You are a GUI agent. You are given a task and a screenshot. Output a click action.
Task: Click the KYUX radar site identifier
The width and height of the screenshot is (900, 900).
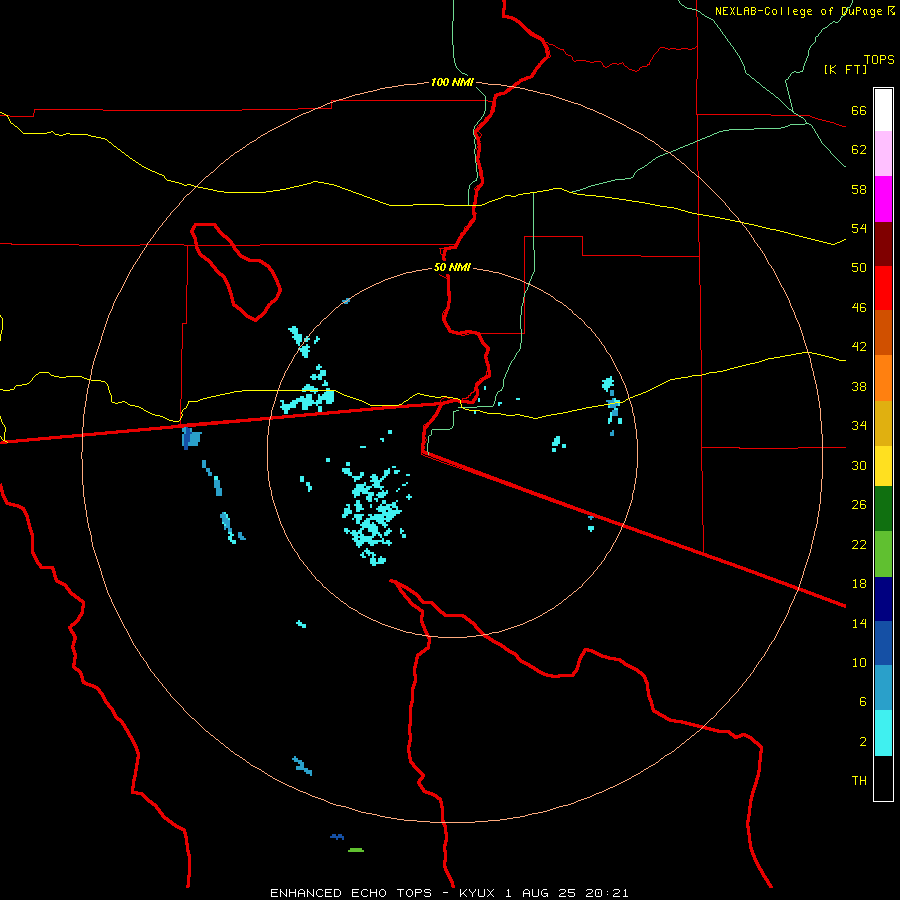pyautogui.click(x=479, y=893)
